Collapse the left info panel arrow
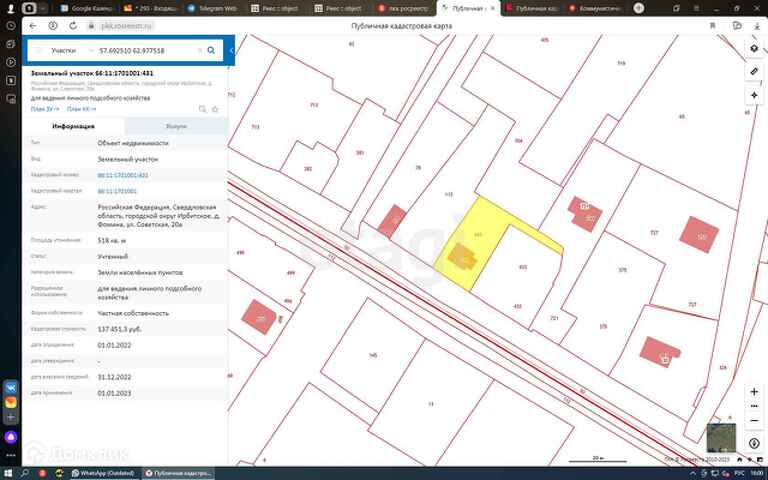The image size is (768, 480). (231, 50)
